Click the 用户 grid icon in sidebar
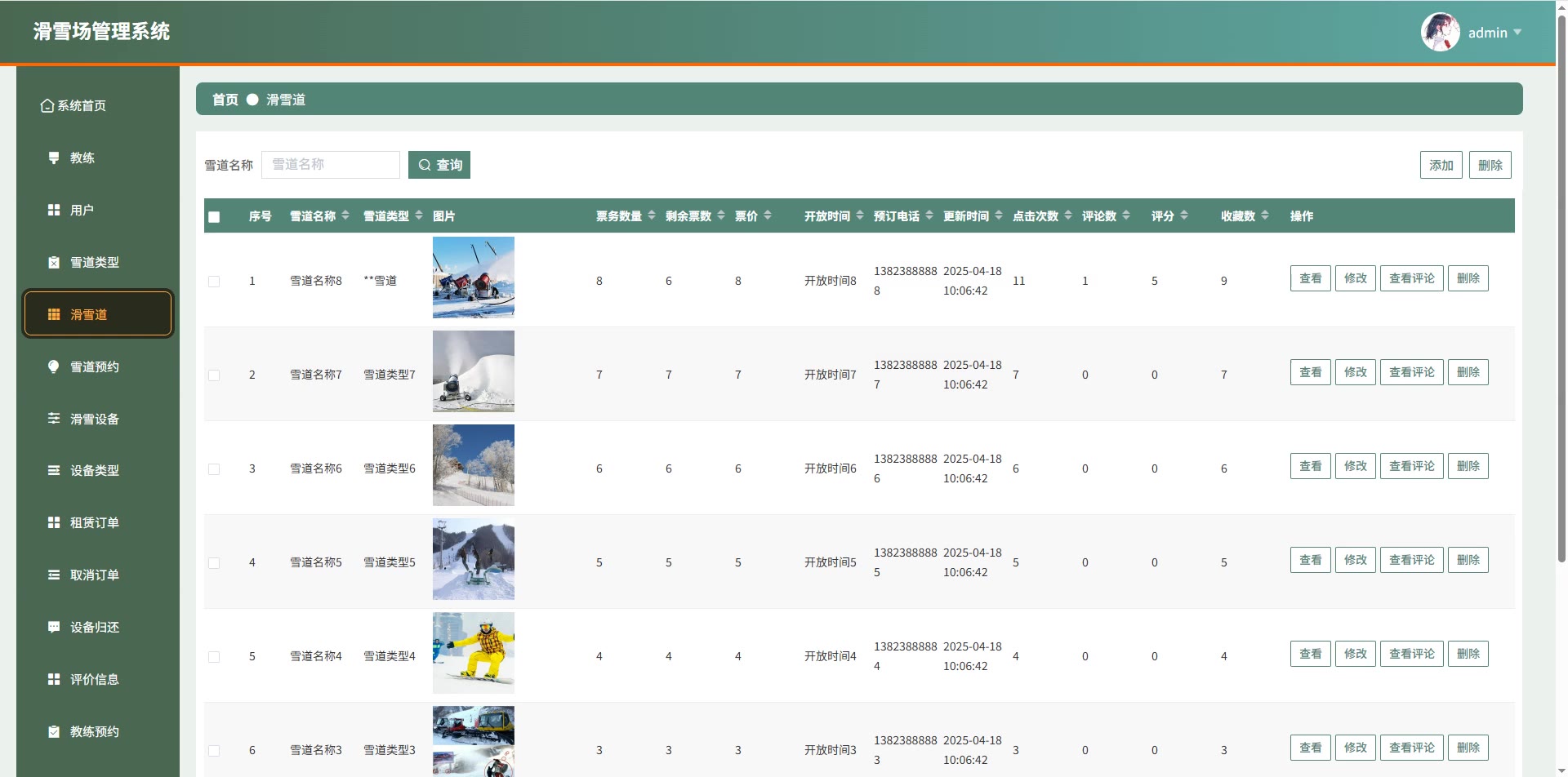 [54, 210]
